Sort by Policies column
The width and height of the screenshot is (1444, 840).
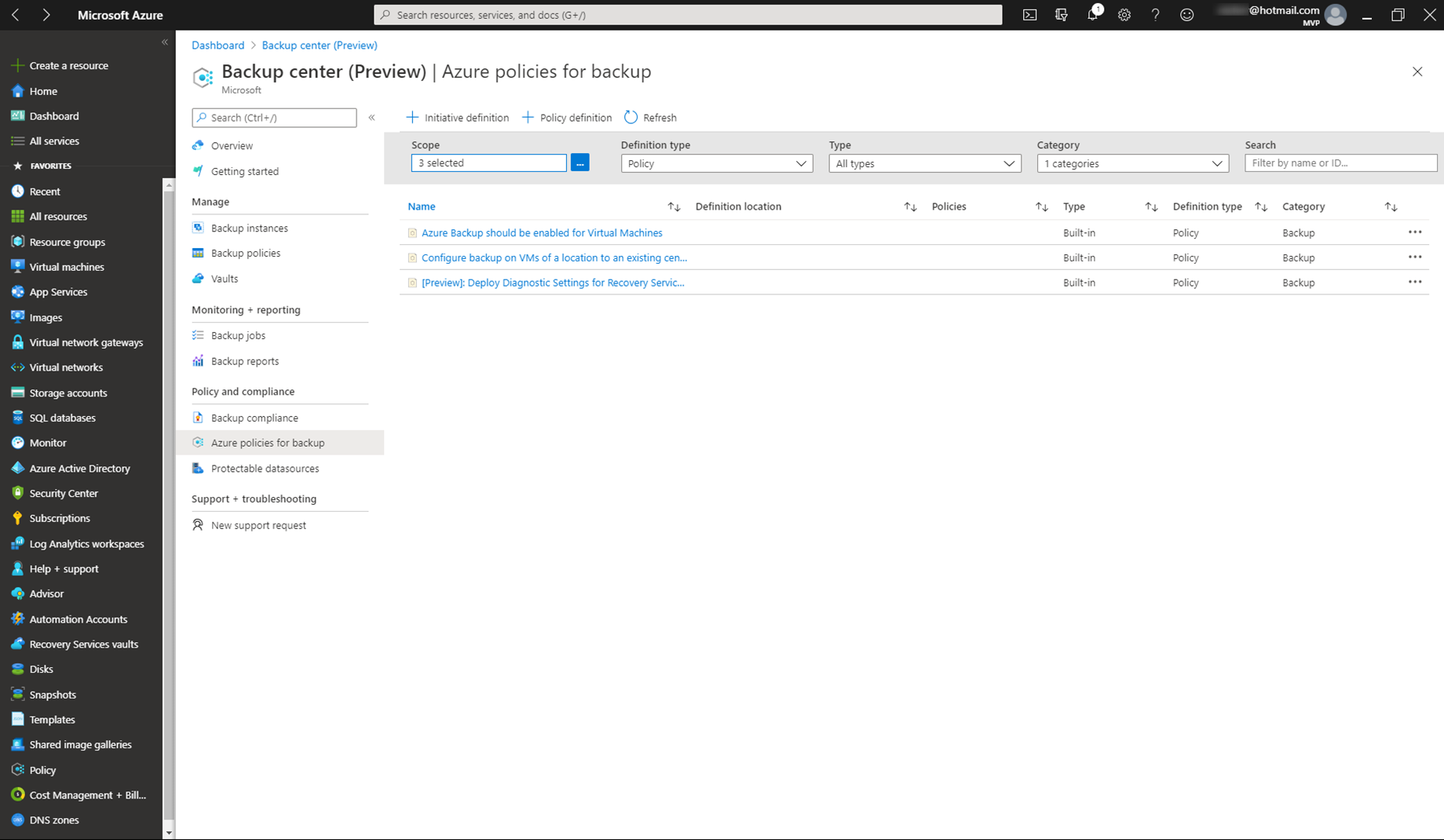1041,206
